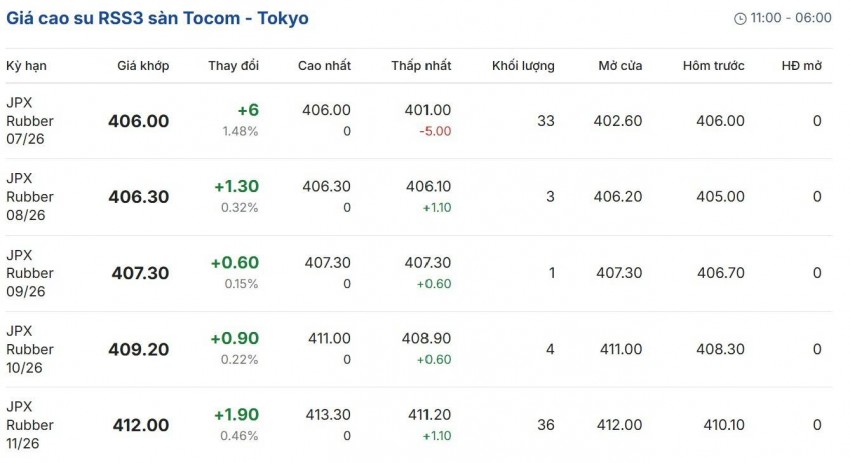Select the Kỳ hạn column header
The width and height of the screenshot is (850, 463).
(x=27, y=66)
